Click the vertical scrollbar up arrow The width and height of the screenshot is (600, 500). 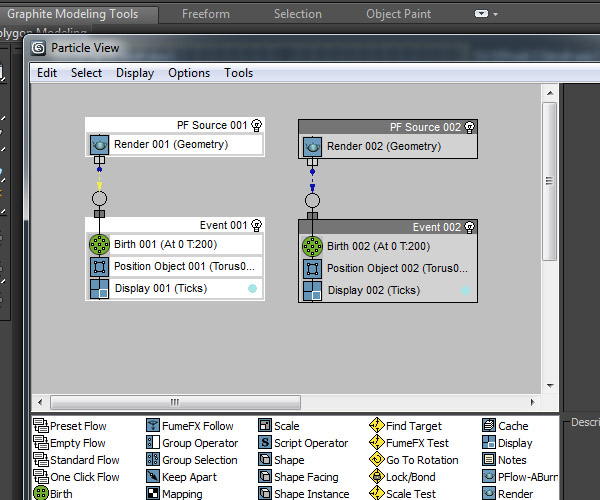[550, 93]
